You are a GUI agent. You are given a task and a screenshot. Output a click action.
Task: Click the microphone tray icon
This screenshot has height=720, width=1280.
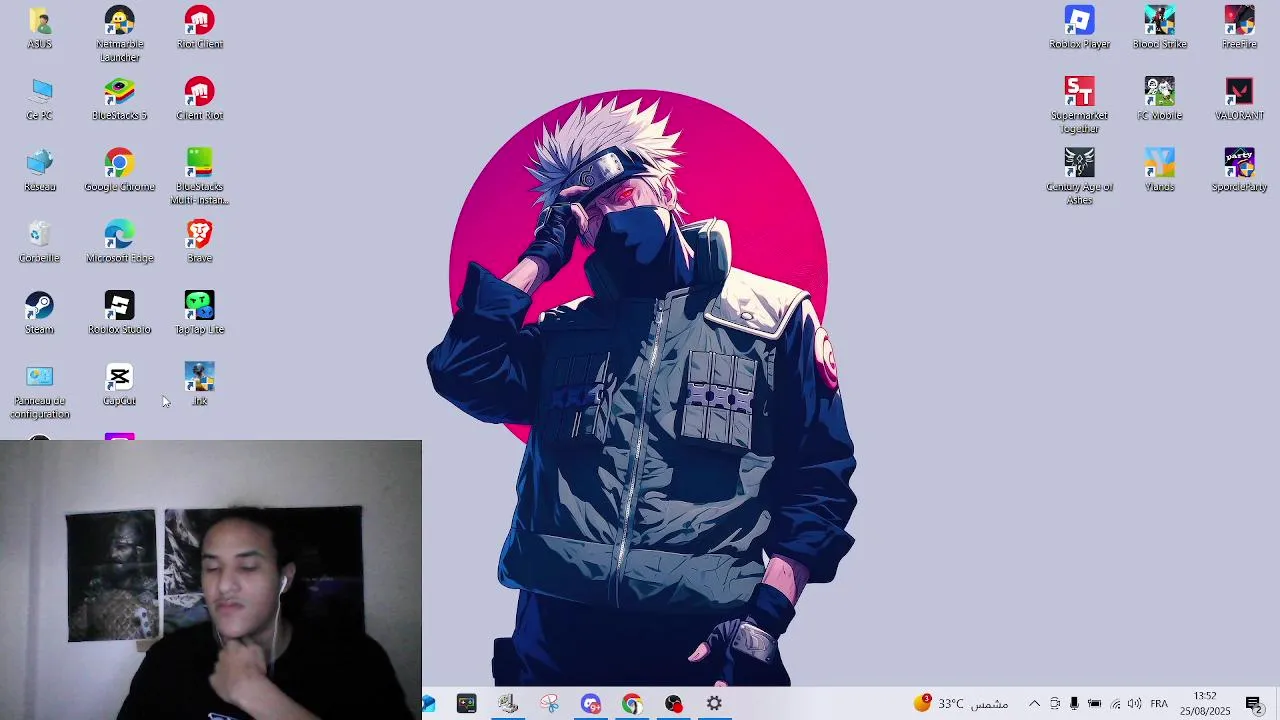coord(1074,704)
